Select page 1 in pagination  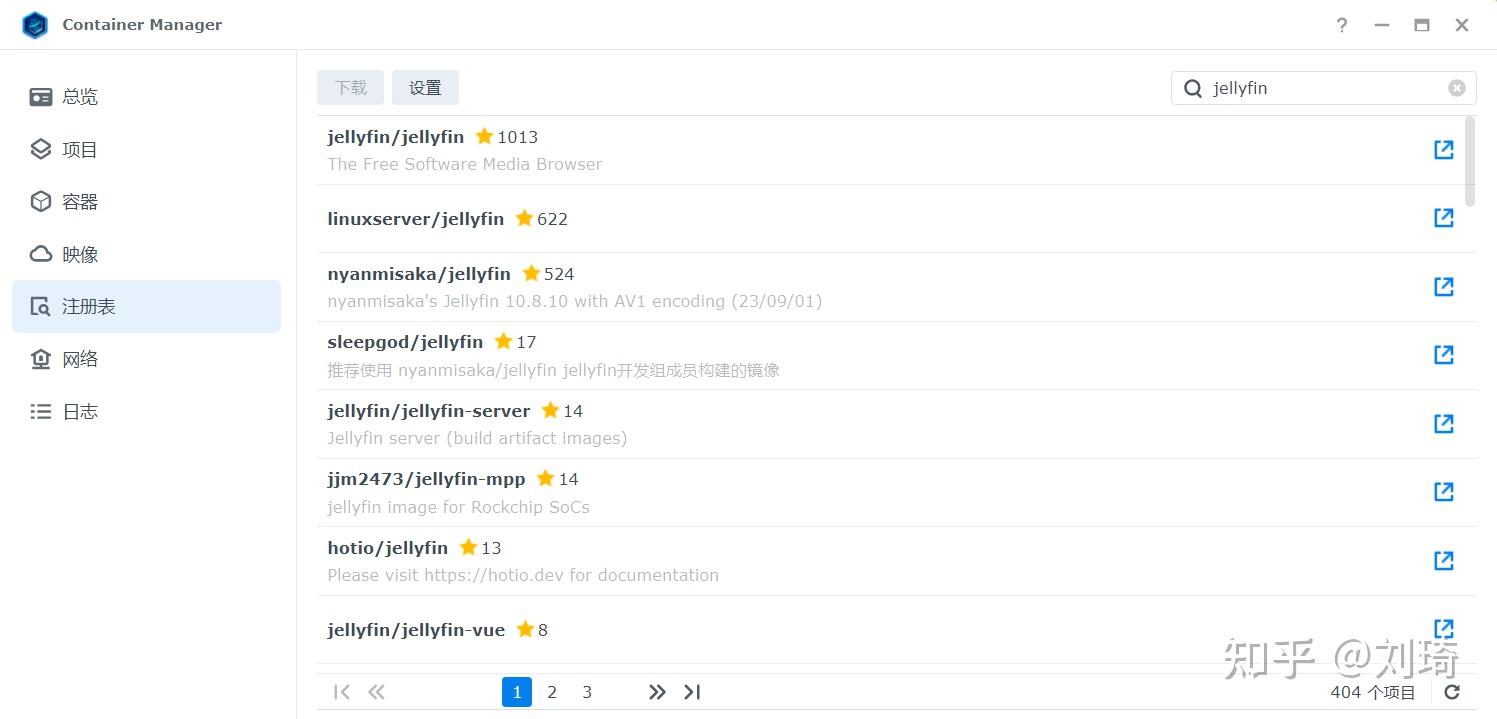point(517,692)
